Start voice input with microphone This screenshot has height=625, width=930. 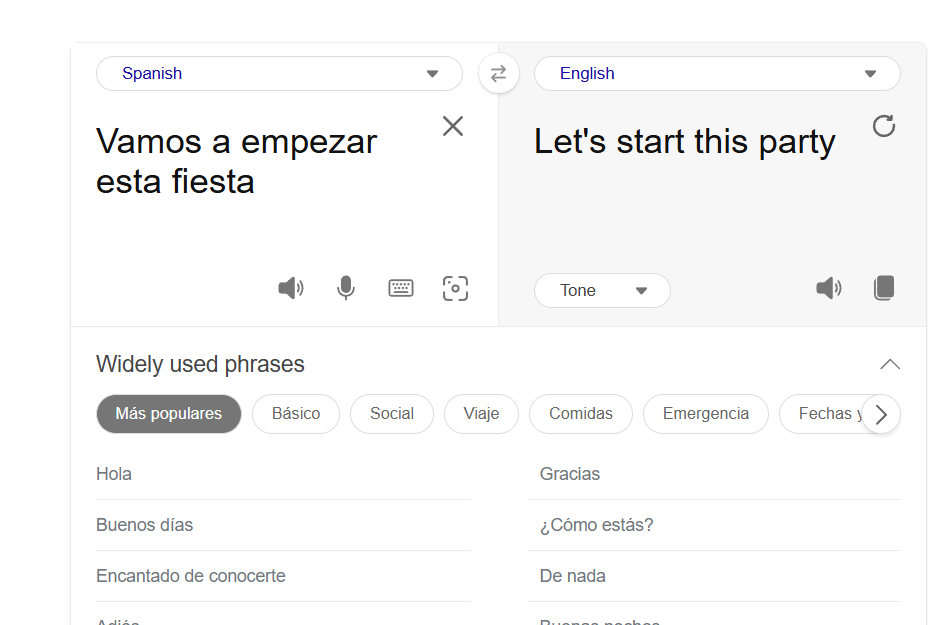[x=346, y=289]
